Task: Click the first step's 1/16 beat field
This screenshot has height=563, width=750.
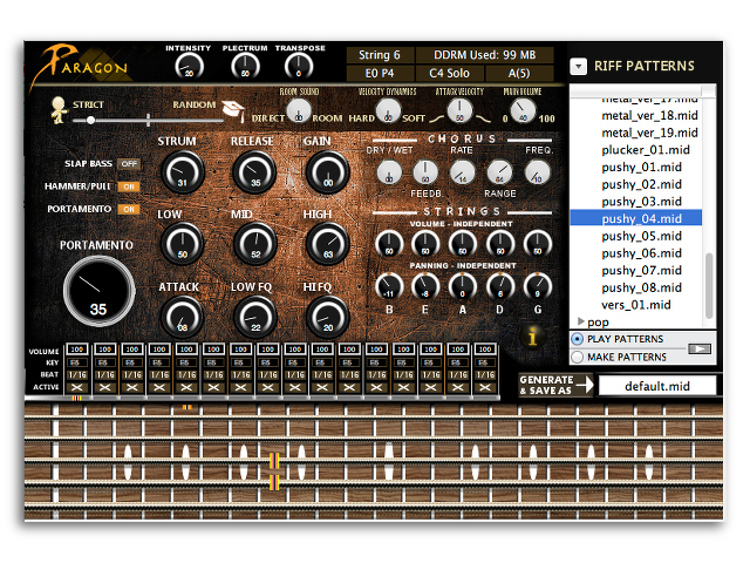Action: pos(77,375)
